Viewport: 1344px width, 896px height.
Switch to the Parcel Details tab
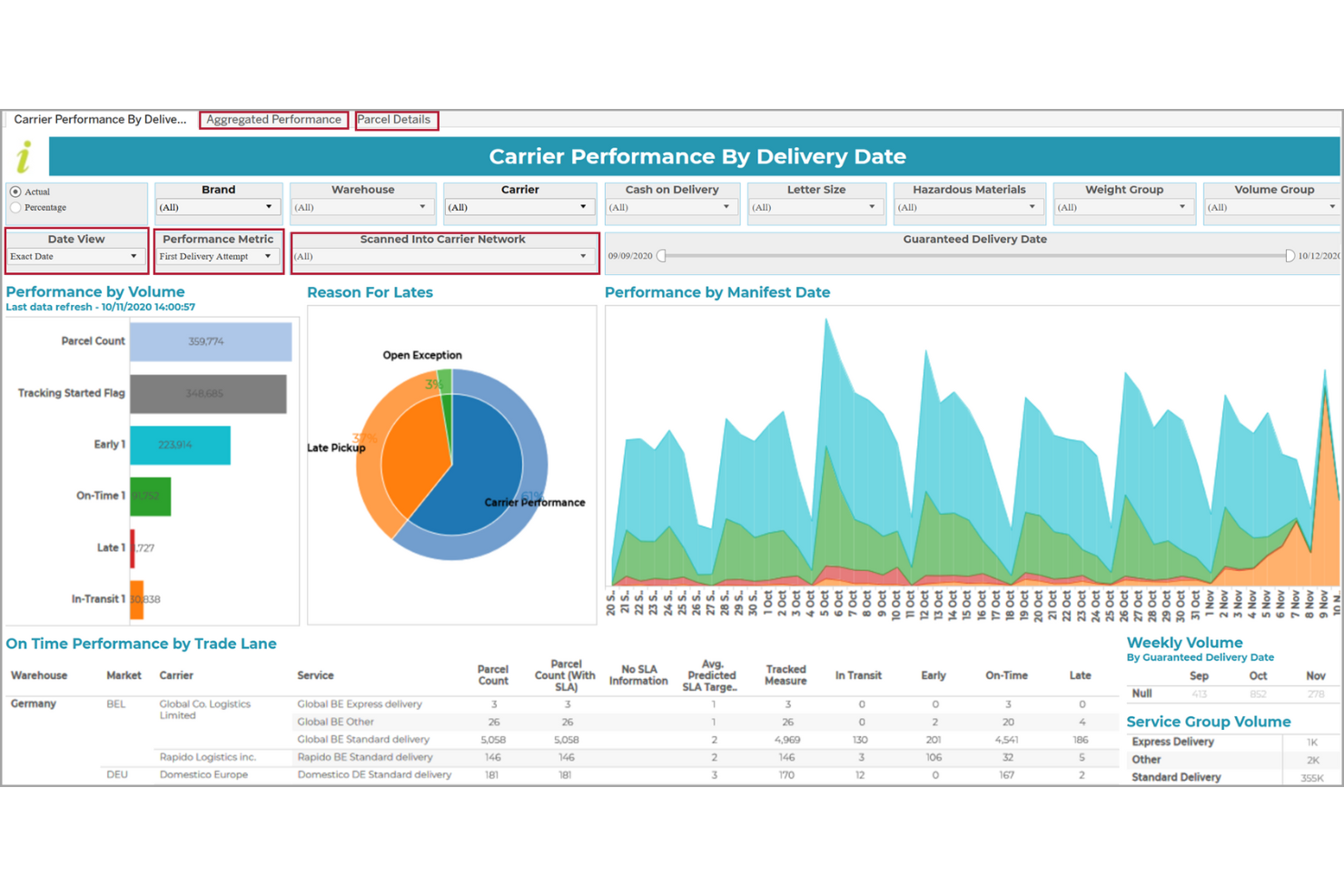394,120
